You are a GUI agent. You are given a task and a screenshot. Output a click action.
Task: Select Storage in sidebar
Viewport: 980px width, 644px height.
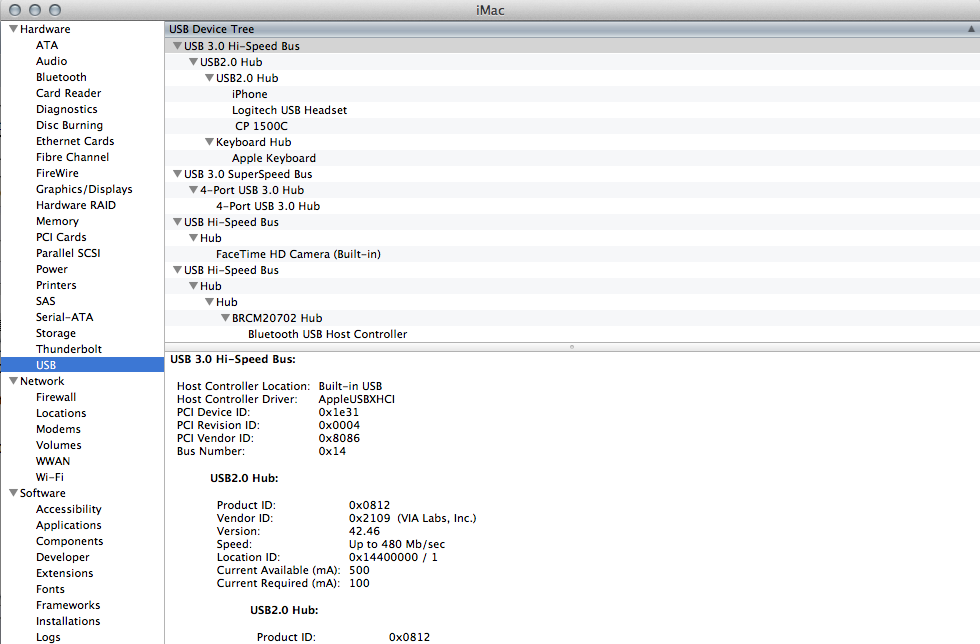(56, 333)
